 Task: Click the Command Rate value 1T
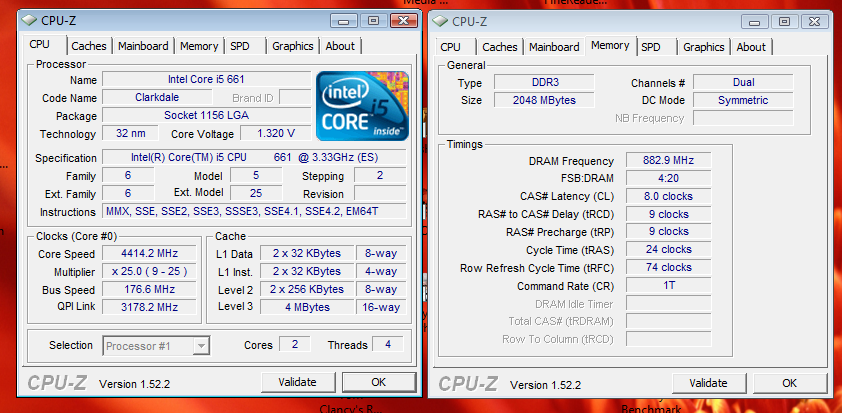(x=669, y=285)
